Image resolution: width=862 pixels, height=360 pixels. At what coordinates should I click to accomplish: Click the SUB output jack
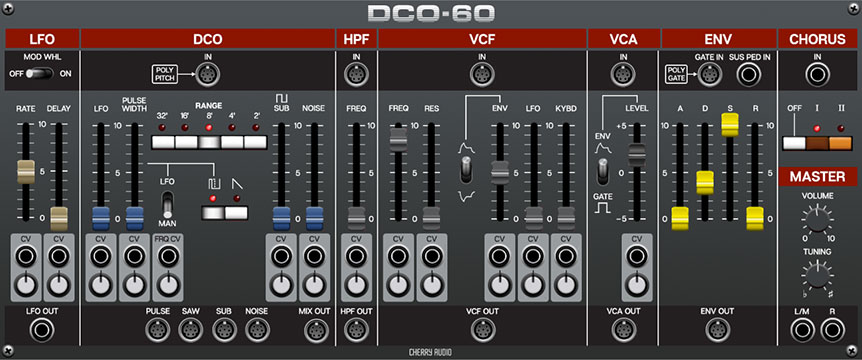pos(224,331)
